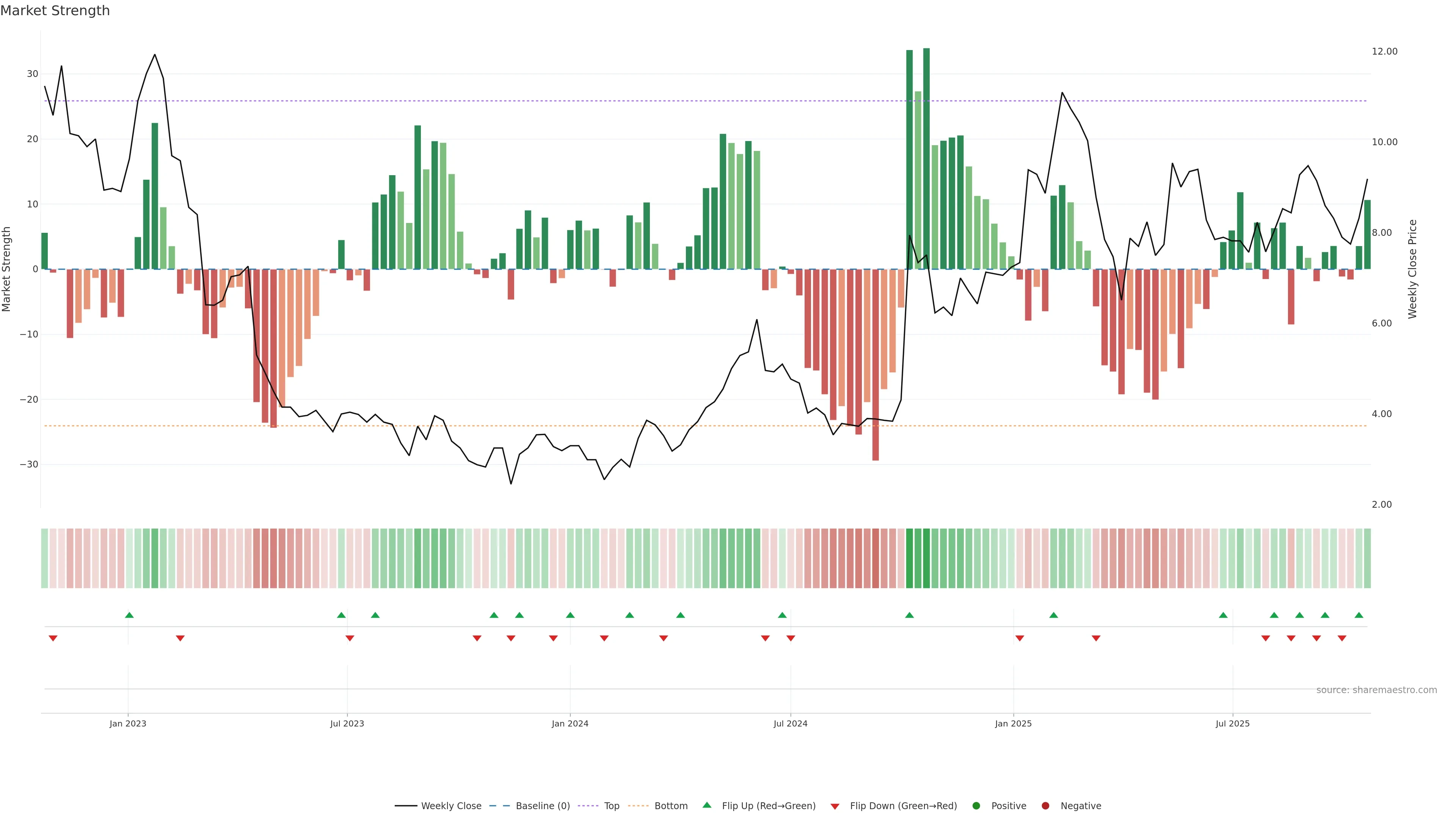Screen dimensions: 1456x819
Task: Click the Flip Down red triangle legend icon
Action: [x=835, y=806]
